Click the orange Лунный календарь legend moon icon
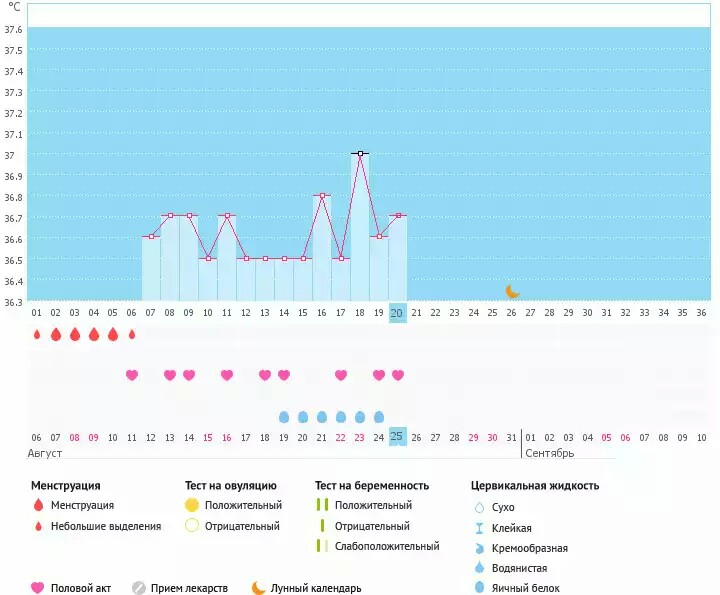This screenshot has width=720, height=595. 259,588
